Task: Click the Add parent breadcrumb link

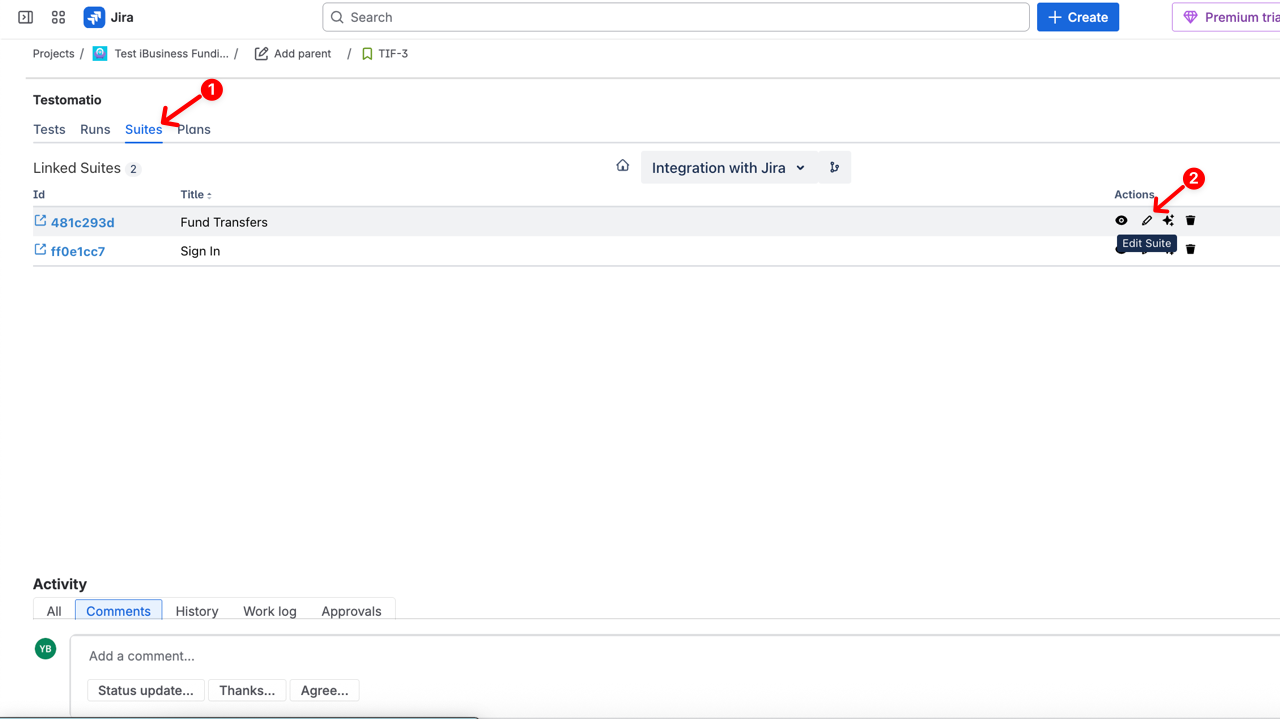Action: coord(293,54)
